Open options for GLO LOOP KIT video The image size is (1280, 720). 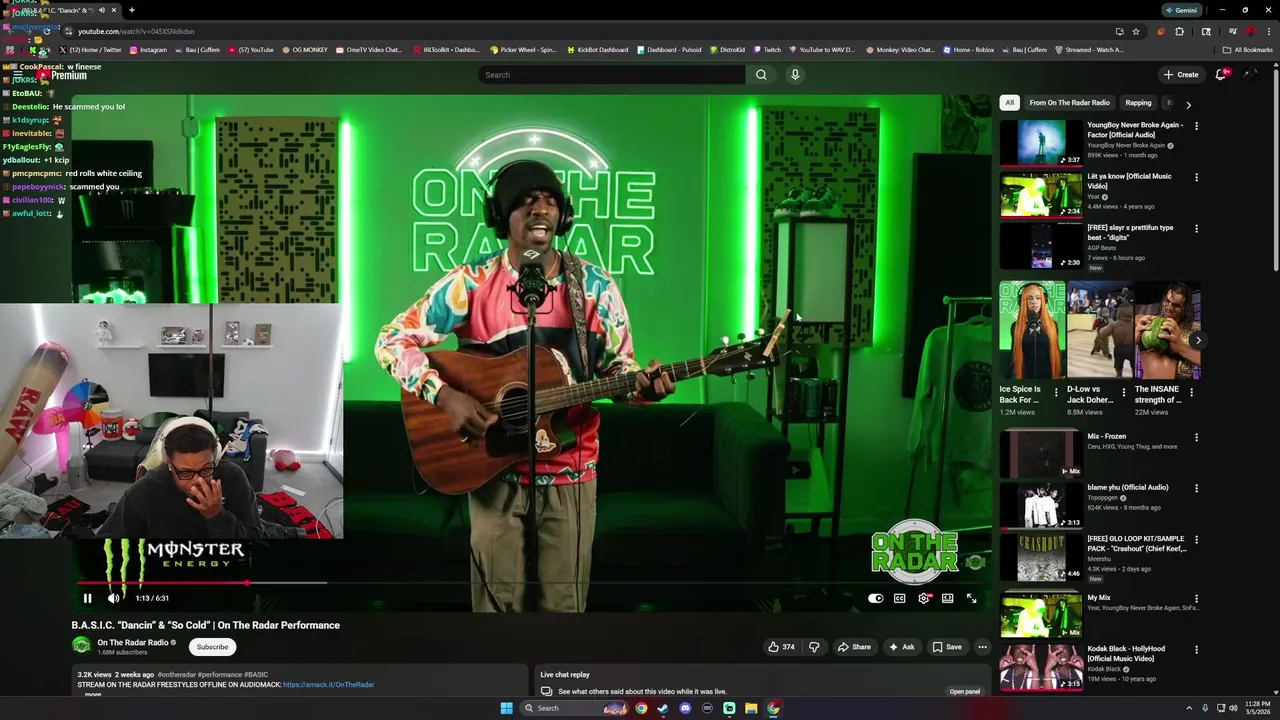point(1196,540)
